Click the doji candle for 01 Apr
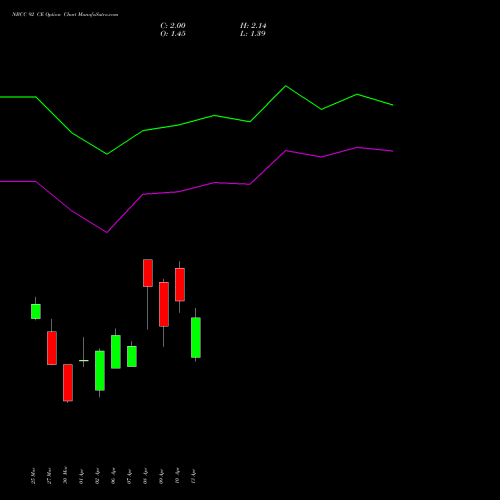Image resolution: width=500 pixels, height=500 pixels. click(84, 360)
